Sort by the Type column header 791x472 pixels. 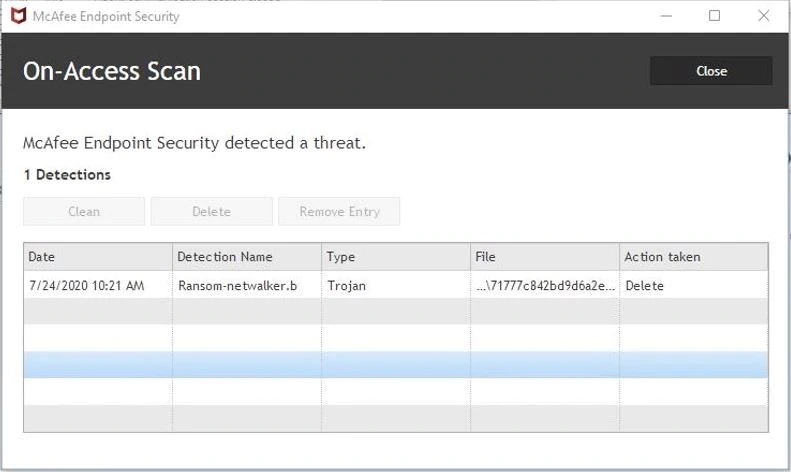pos(396,257)
